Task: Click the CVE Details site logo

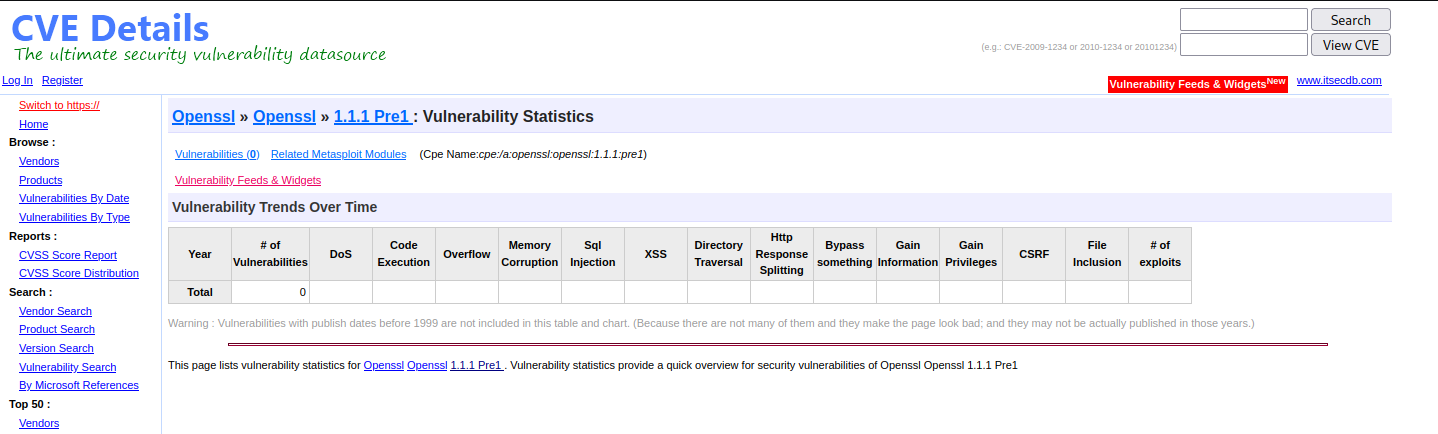Action: (110, 27)
